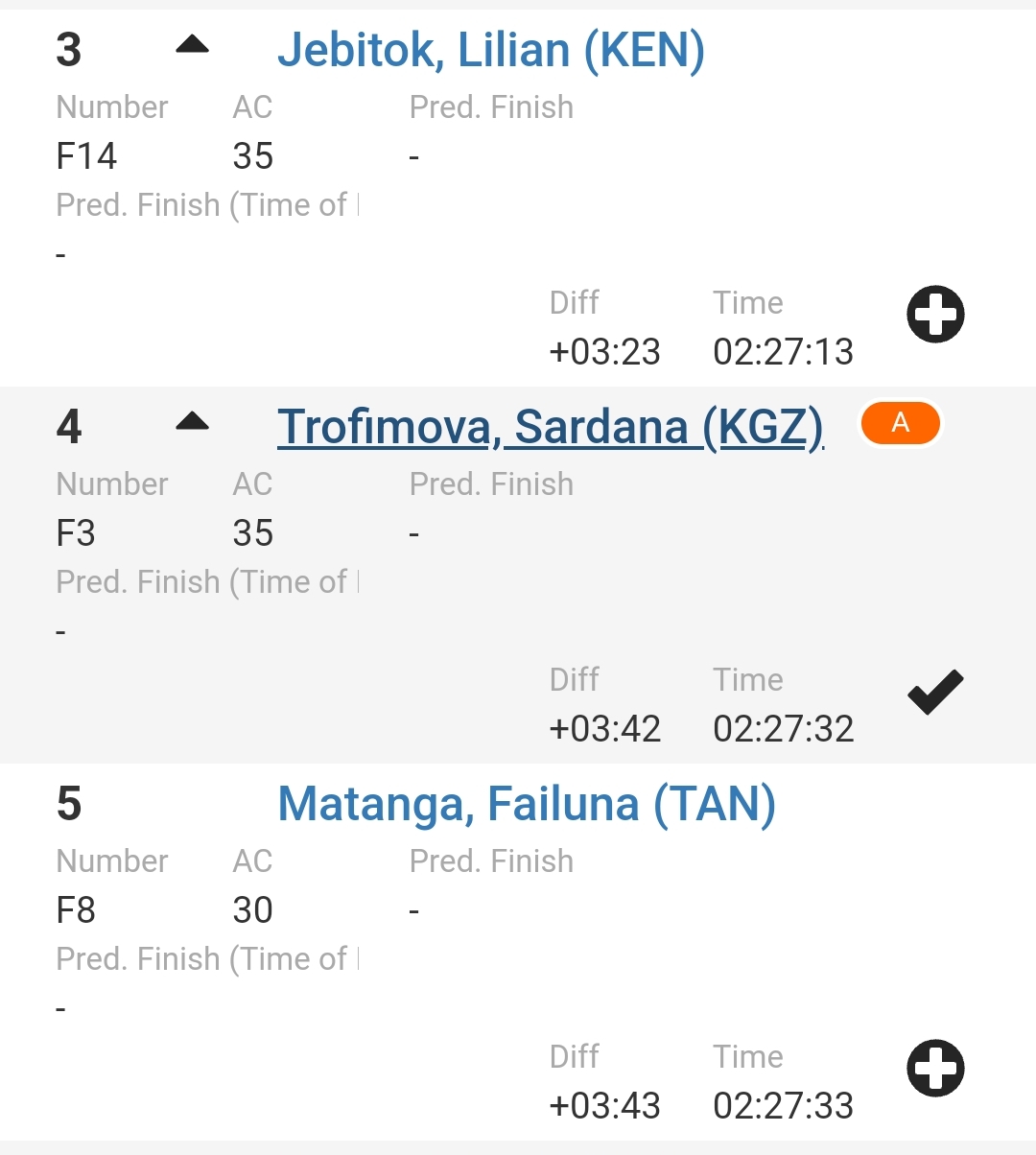Image resolution: width=1036 pixels, height=1155 pixels.
Task: Open Matanga, Failuna (TAN) athlete profile
Action: (526, 804)
